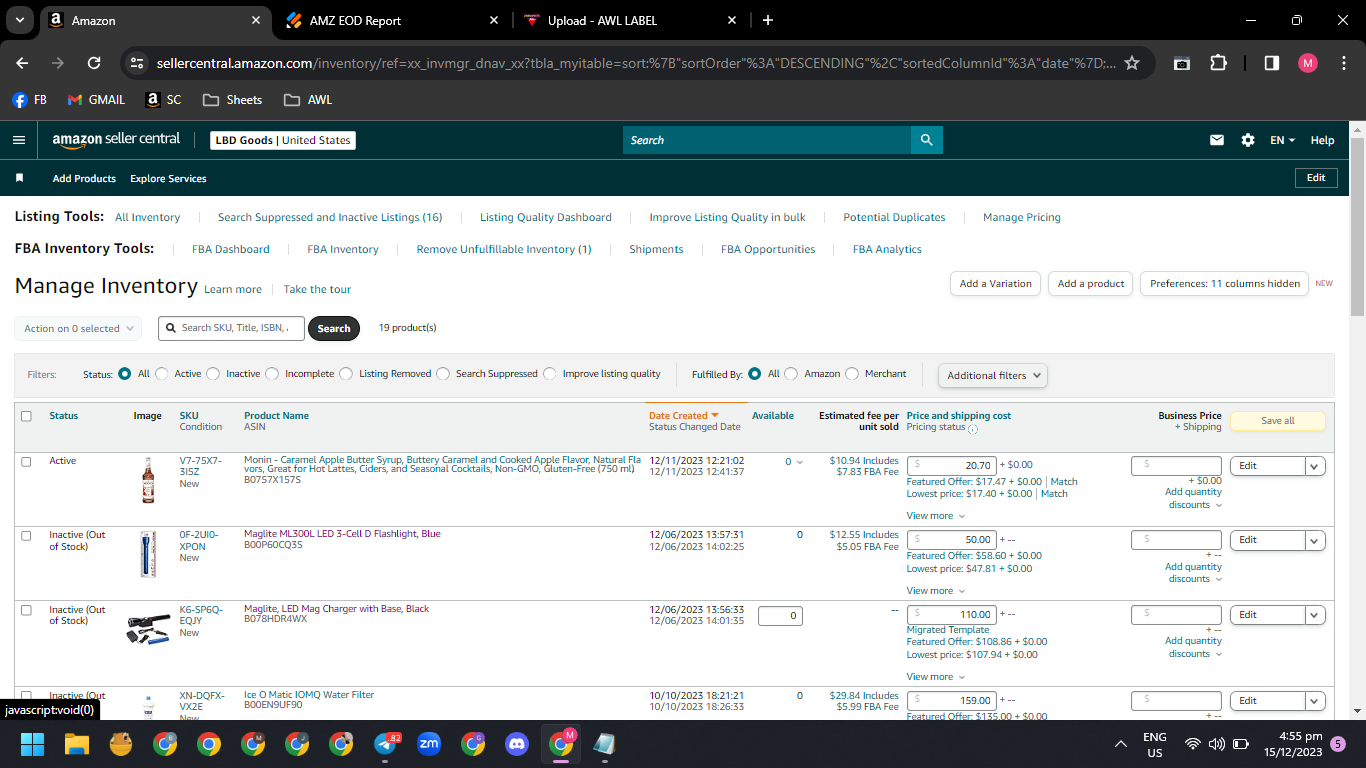Open the Chrome extensions puzzle icon

pos(1218,62)
